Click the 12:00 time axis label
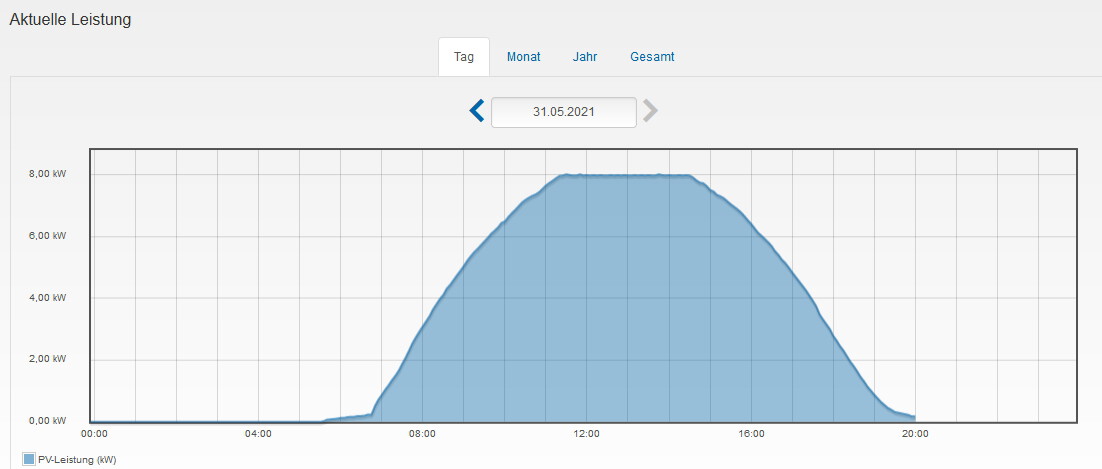The height and width of the screenshot is (469, 1102). pyautogui.click(x=587, y=434)
